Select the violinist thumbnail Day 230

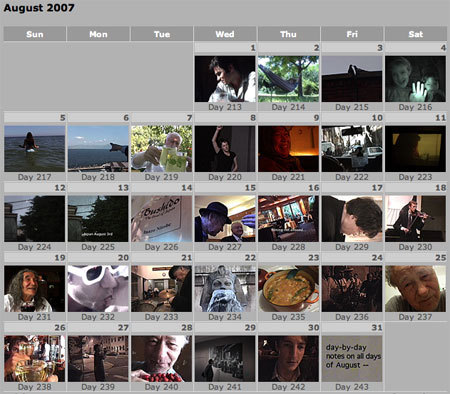(x=415, y=219)
